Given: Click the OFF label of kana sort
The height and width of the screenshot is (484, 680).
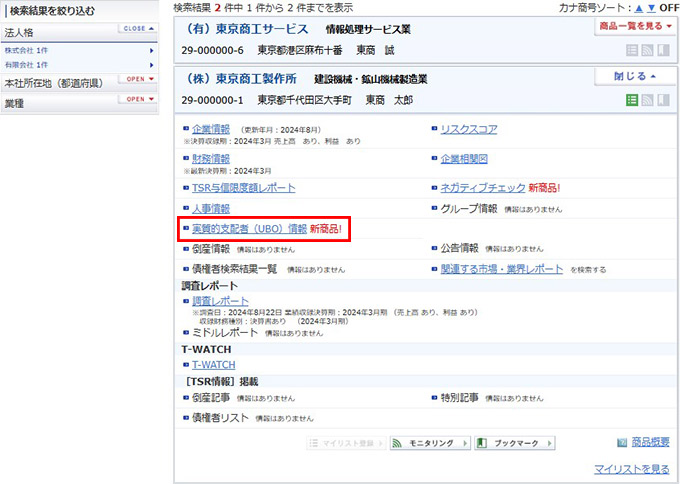Looking at the screenshot, I should 669,8.
